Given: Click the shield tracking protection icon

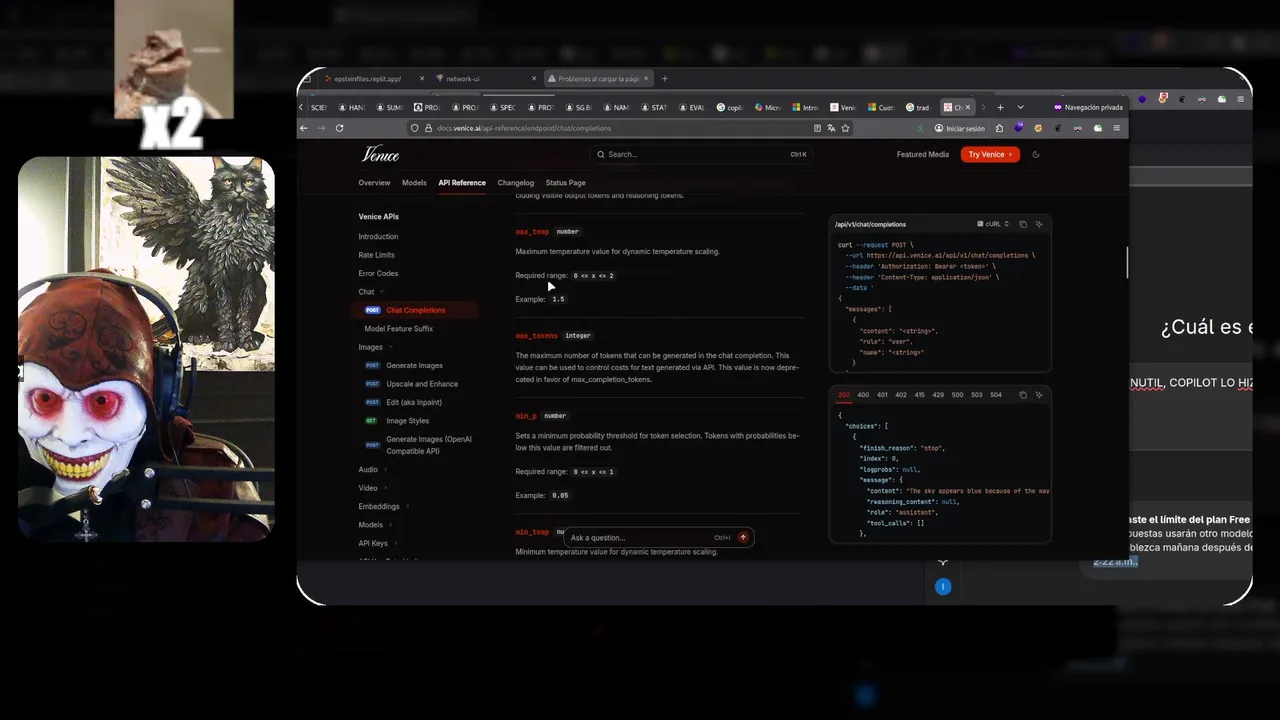Looking at the screenshot, I should 414,128.
